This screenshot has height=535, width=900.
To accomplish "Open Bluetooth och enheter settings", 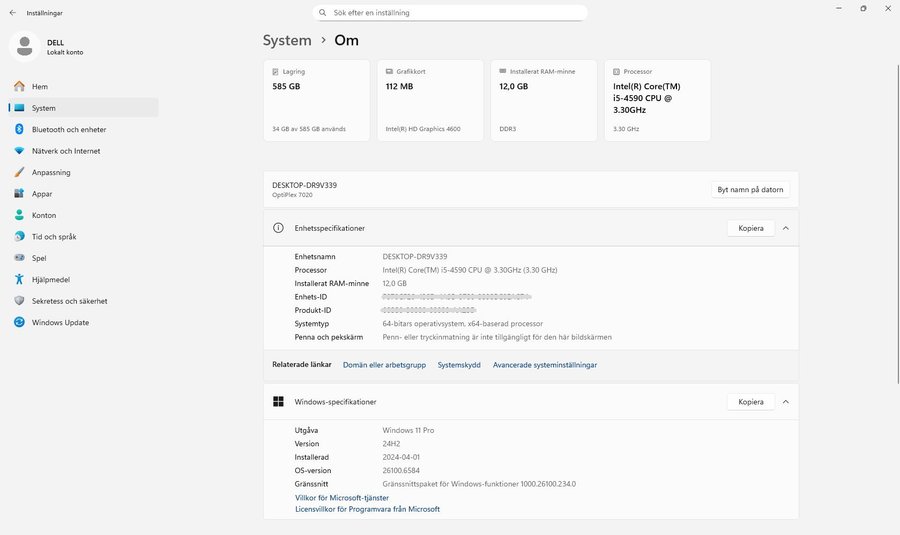I will 68,130.
